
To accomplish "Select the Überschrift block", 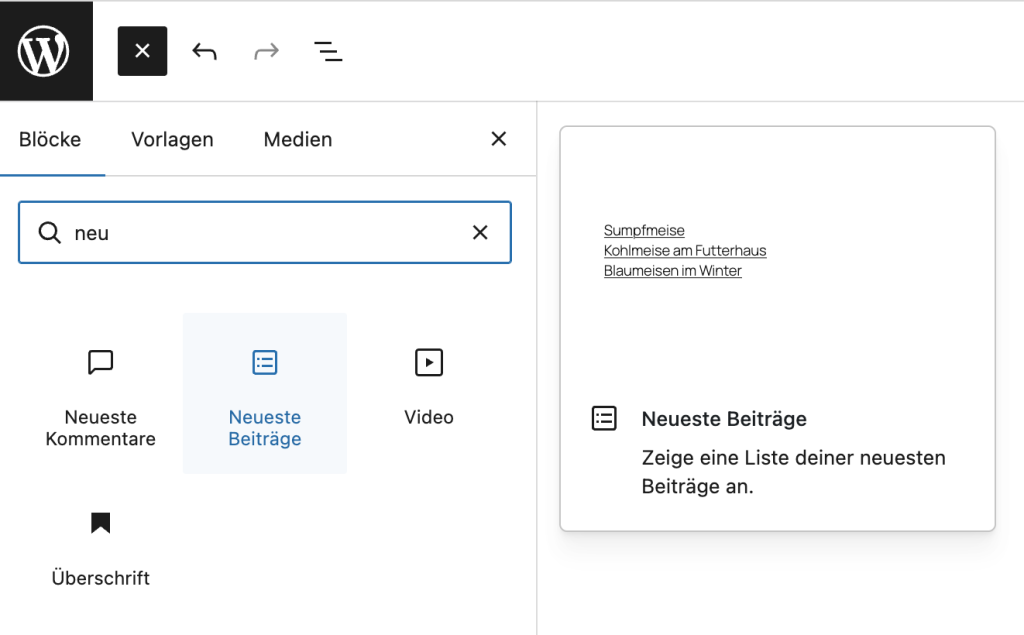I will point(100,545).
